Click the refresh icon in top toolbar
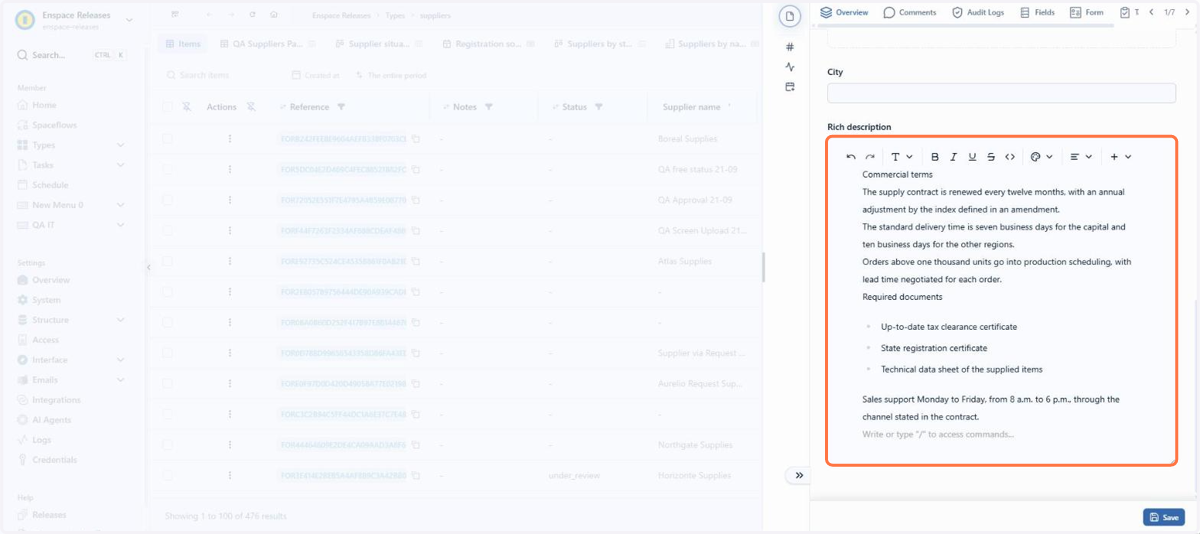The image size is (1200, 534). (x=252, y=15)
